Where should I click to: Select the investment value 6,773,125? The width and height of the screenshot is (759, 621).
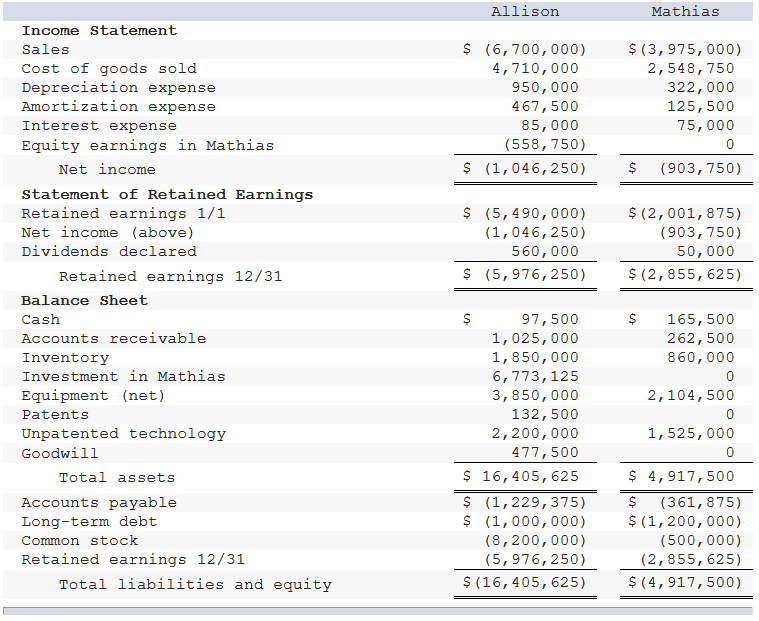[535, 377]
